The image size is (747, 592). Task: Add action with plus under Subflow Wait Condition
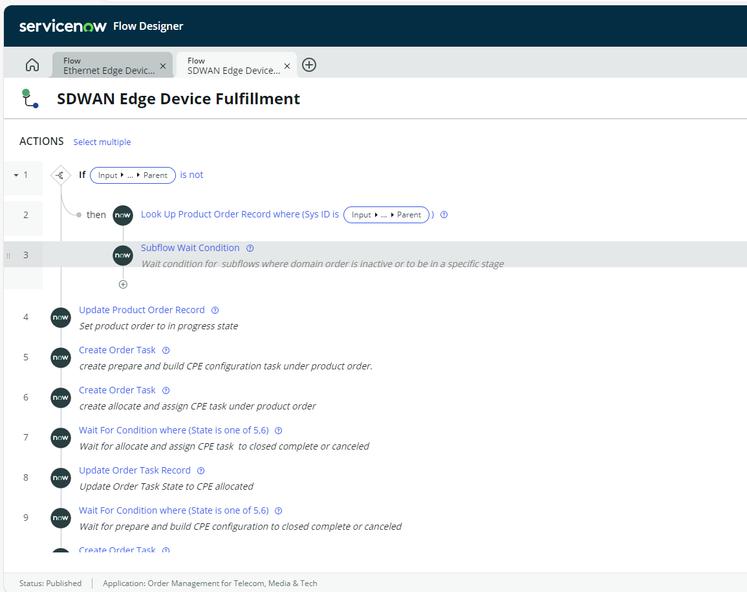pos(123,284)
